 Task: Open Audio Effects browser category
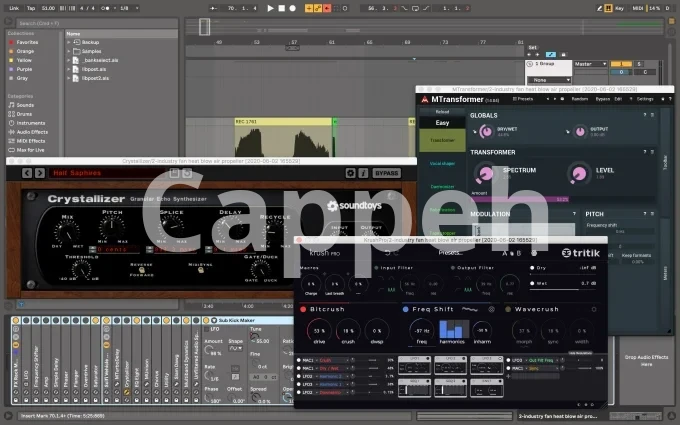[x=30, y=131]
